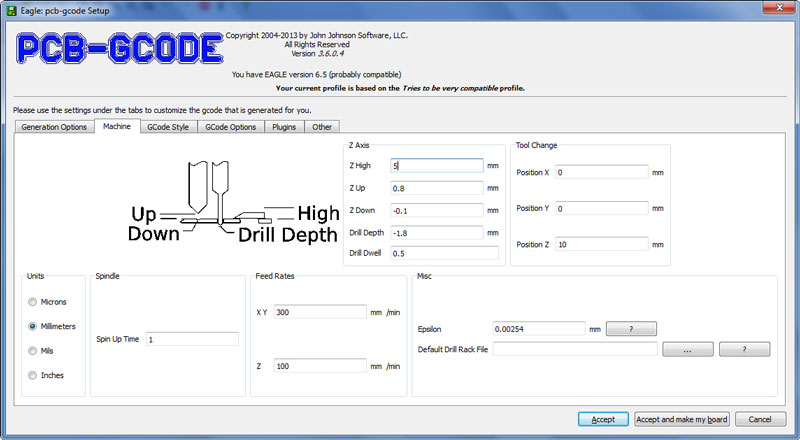The height and width of the screenshot is (440, 800).
Task: Click the Tool Change Position Z field
Action: pos(602,244)
